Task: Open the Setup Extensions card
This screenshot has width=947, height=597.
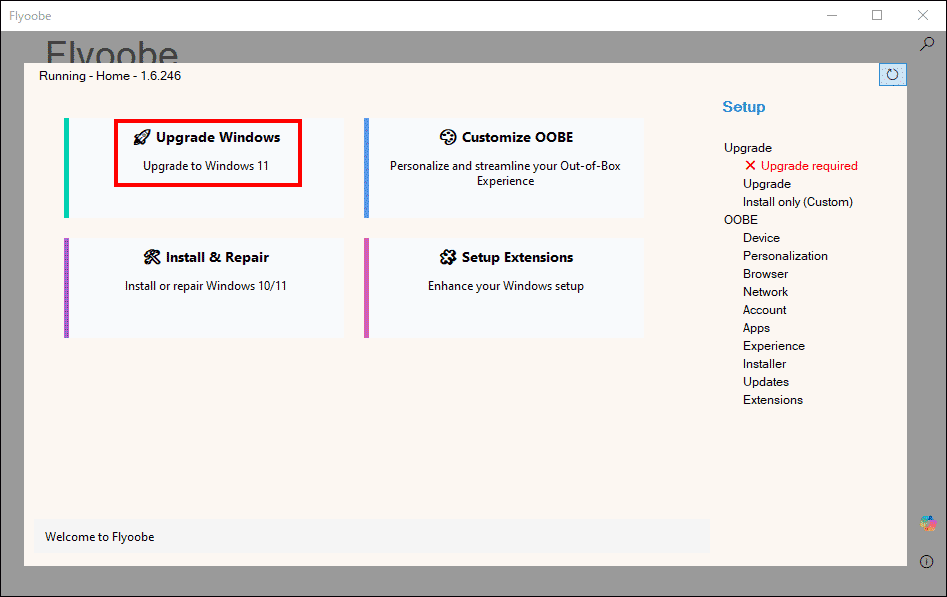Action: pos(504,288)
